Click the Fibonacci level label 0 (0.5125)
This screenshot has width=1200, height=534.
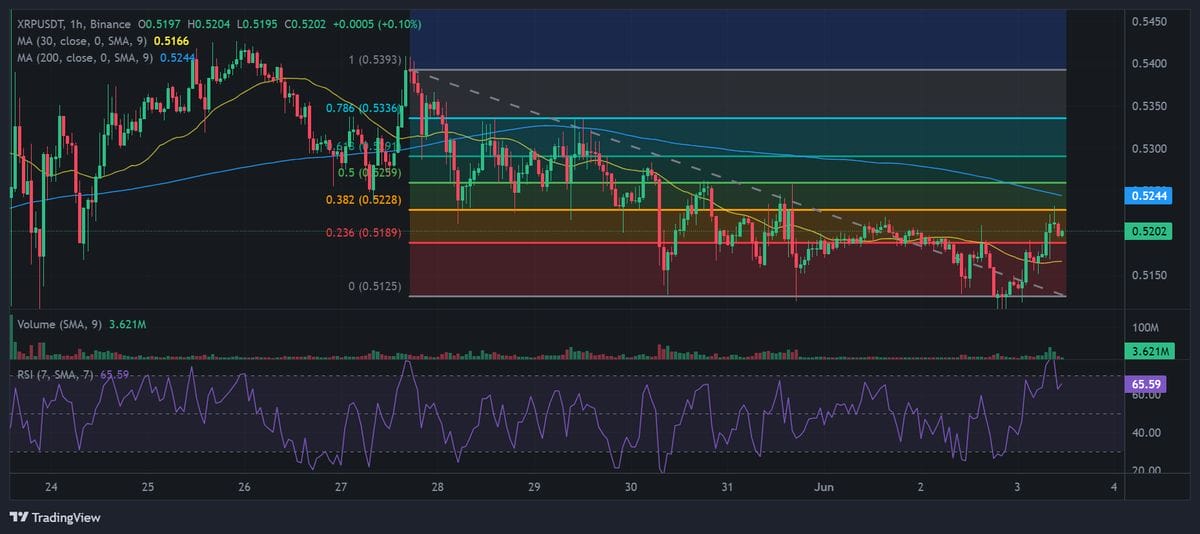tap(374, 287)
